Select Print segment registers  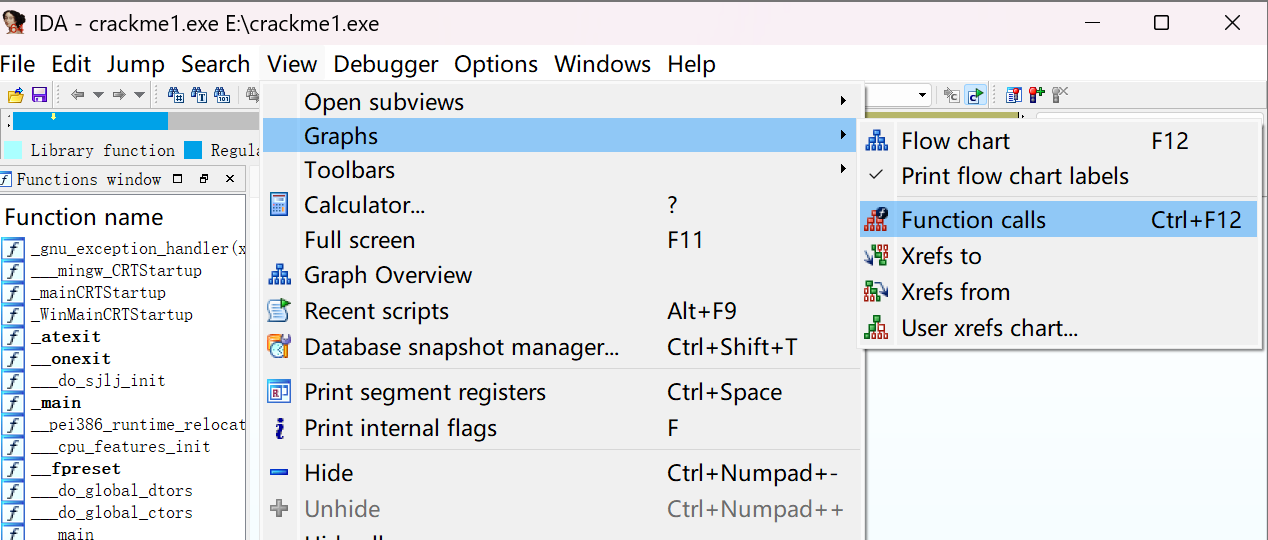560,392
